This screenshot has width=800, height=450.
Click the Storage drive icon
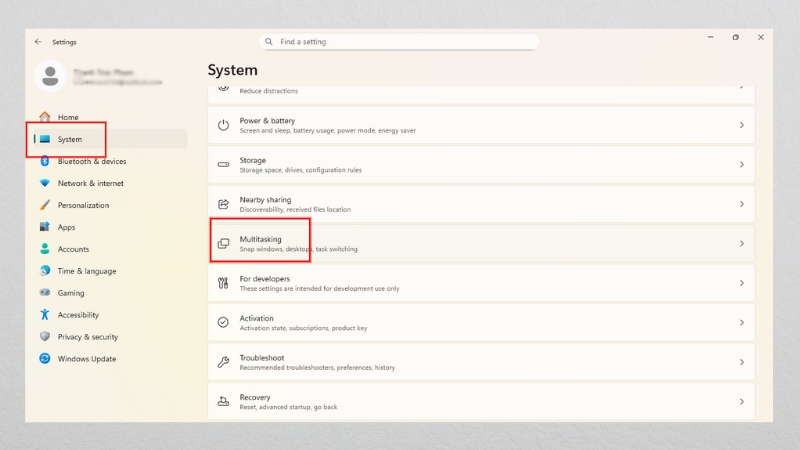pos(223,164)
